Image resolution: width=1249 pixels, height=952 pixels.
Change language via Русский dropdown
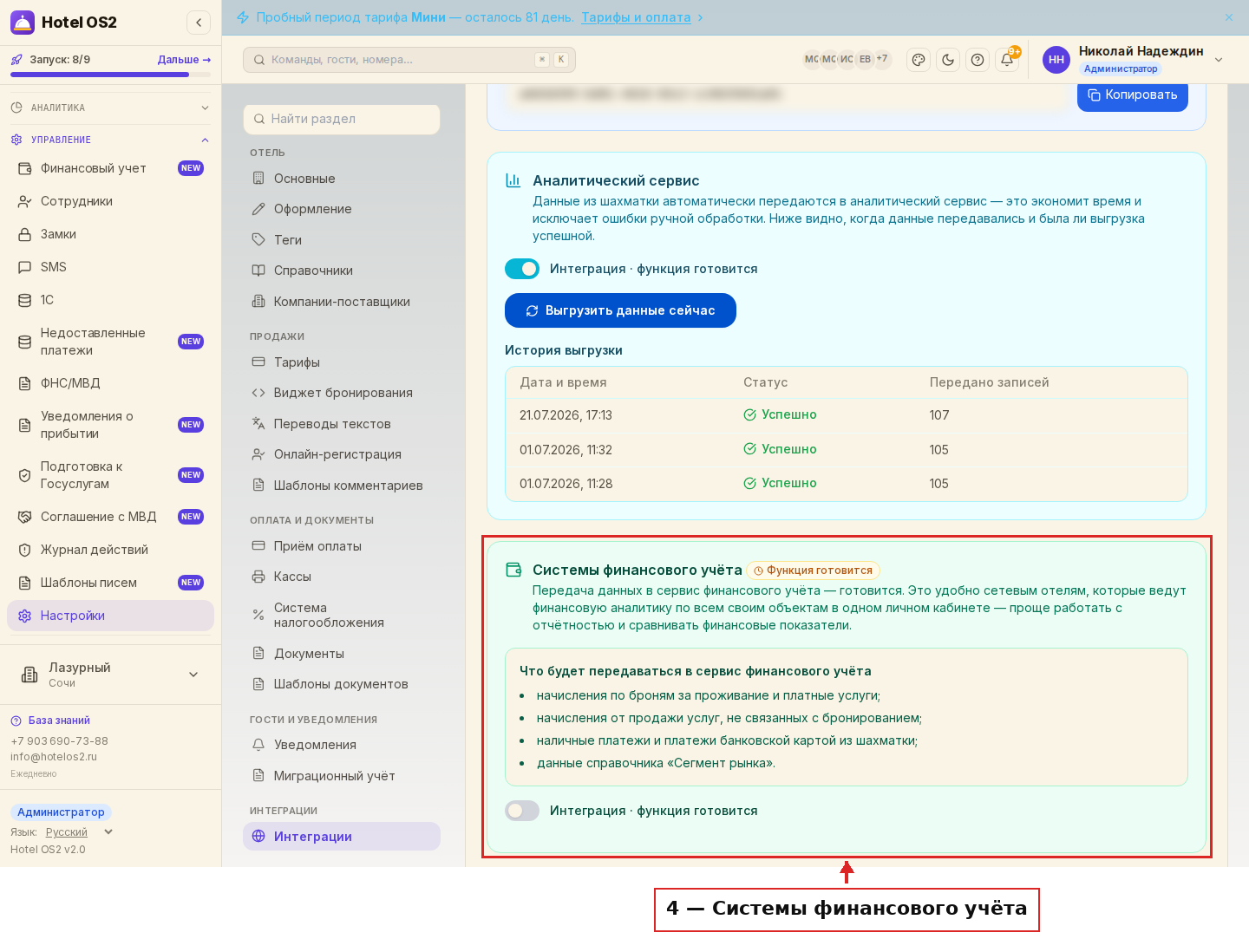point(79,832)
